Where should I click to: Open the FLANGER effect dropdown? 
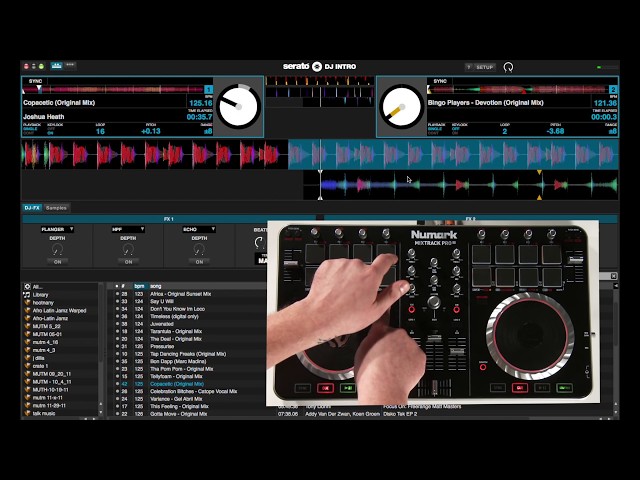point(57,229)
